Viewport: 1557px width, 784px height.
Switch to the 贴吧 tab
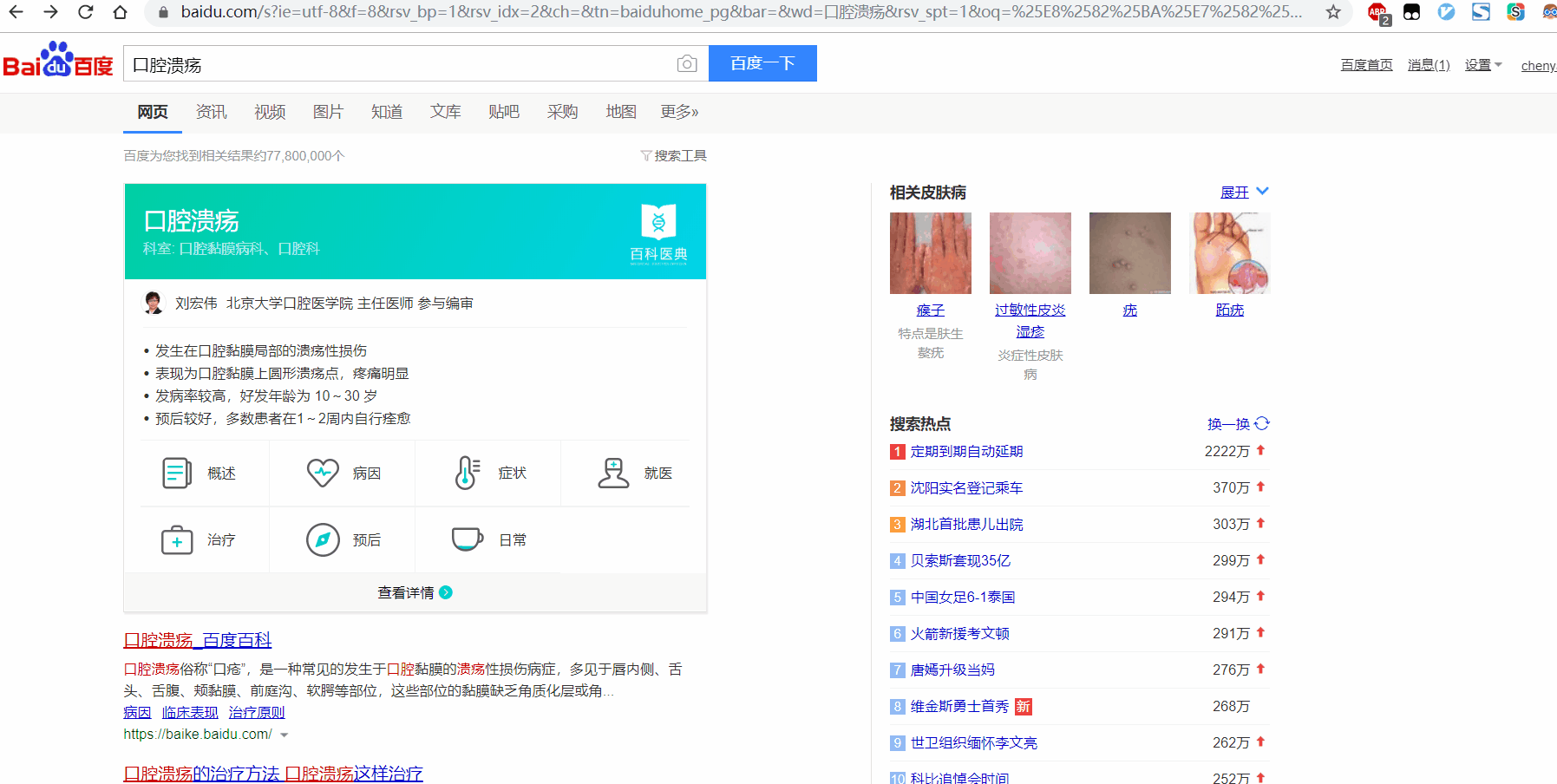pyautogui.click(x=504, y=112)
